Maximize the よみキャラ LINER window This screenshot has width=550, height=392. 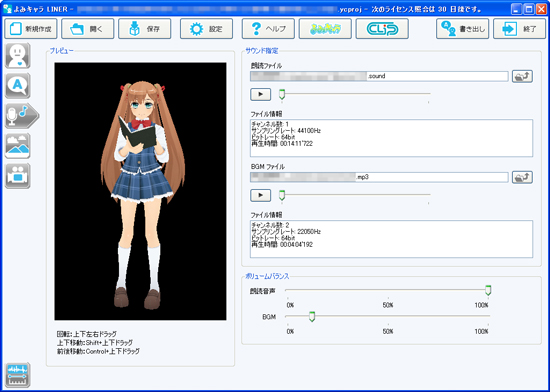click(x=529, y=9)
